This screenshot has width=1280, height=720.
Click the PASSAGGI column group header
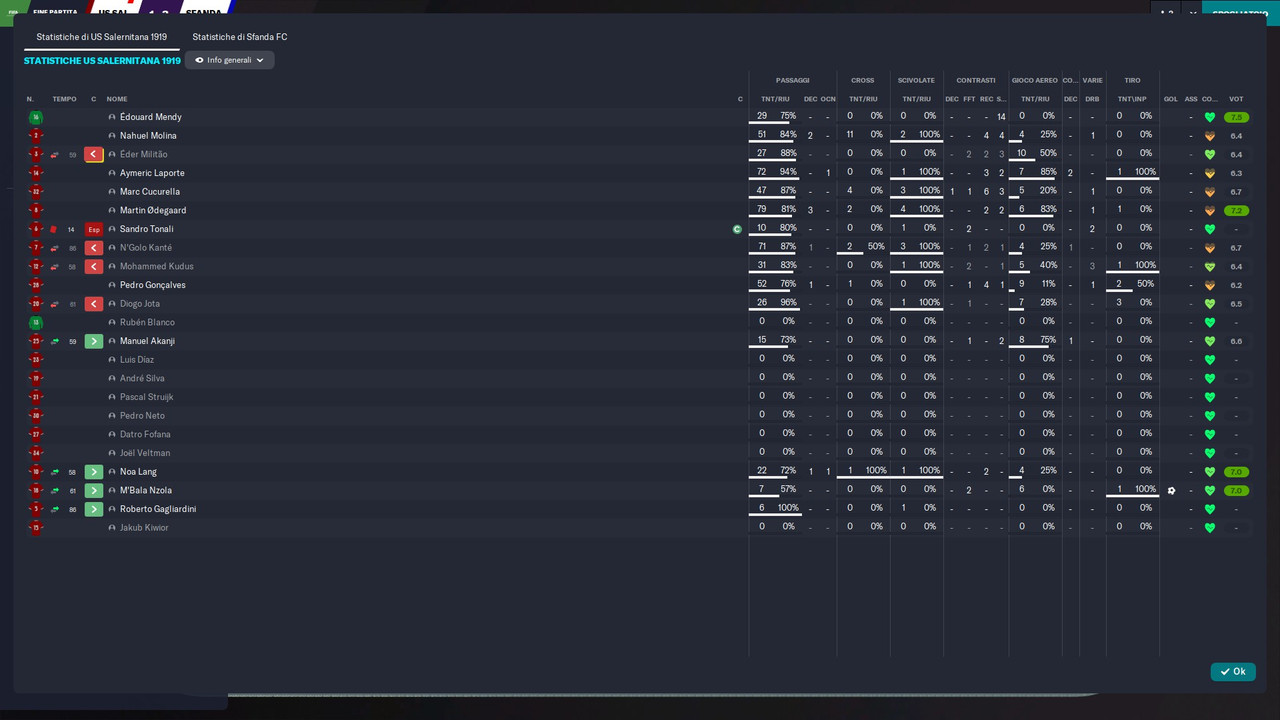click(793, 80)
